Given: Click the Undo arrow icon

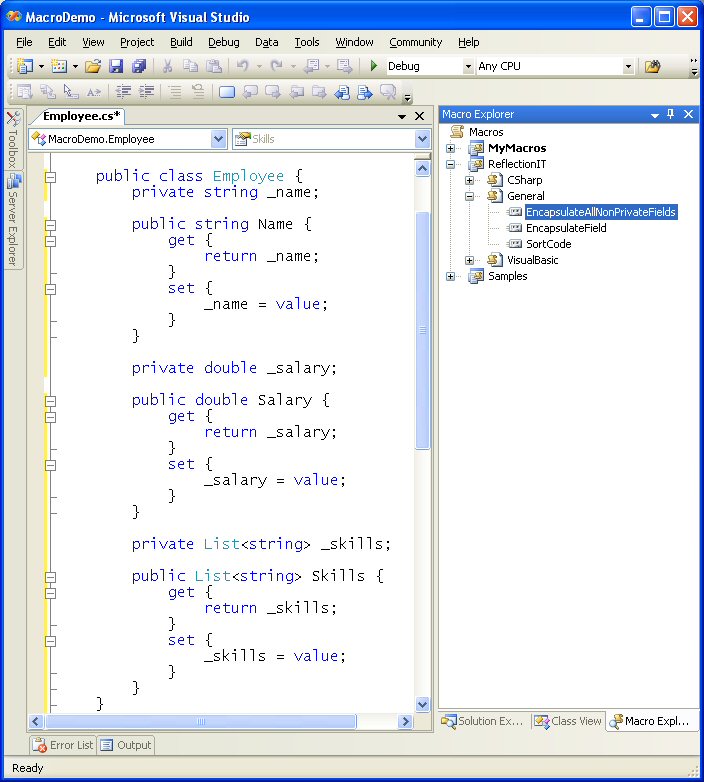Looking at the screenshot, I should (x=243, y=66).
